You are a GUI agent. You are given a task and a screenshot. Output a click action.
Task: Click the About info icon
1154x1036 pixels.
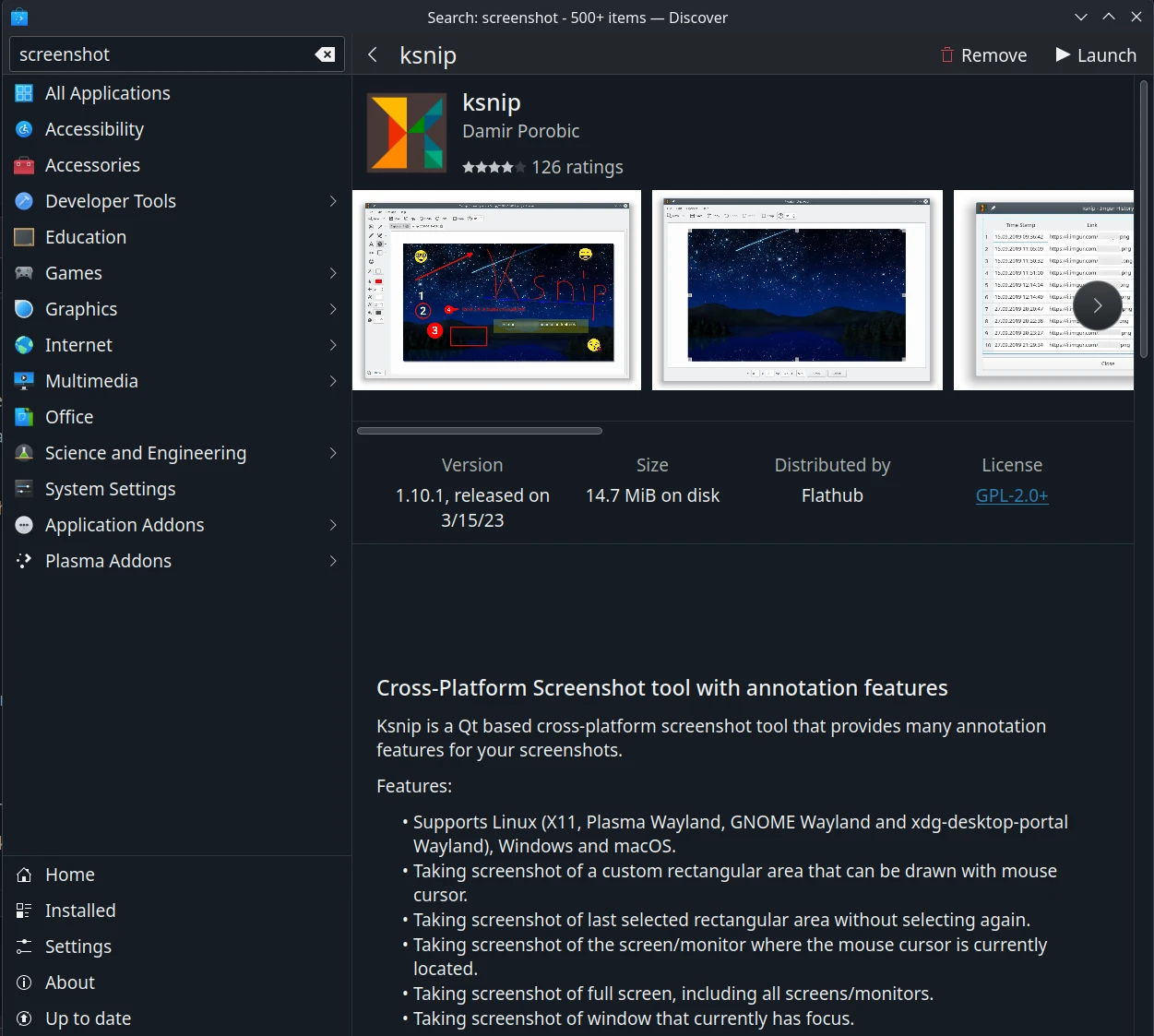point(25,982)
